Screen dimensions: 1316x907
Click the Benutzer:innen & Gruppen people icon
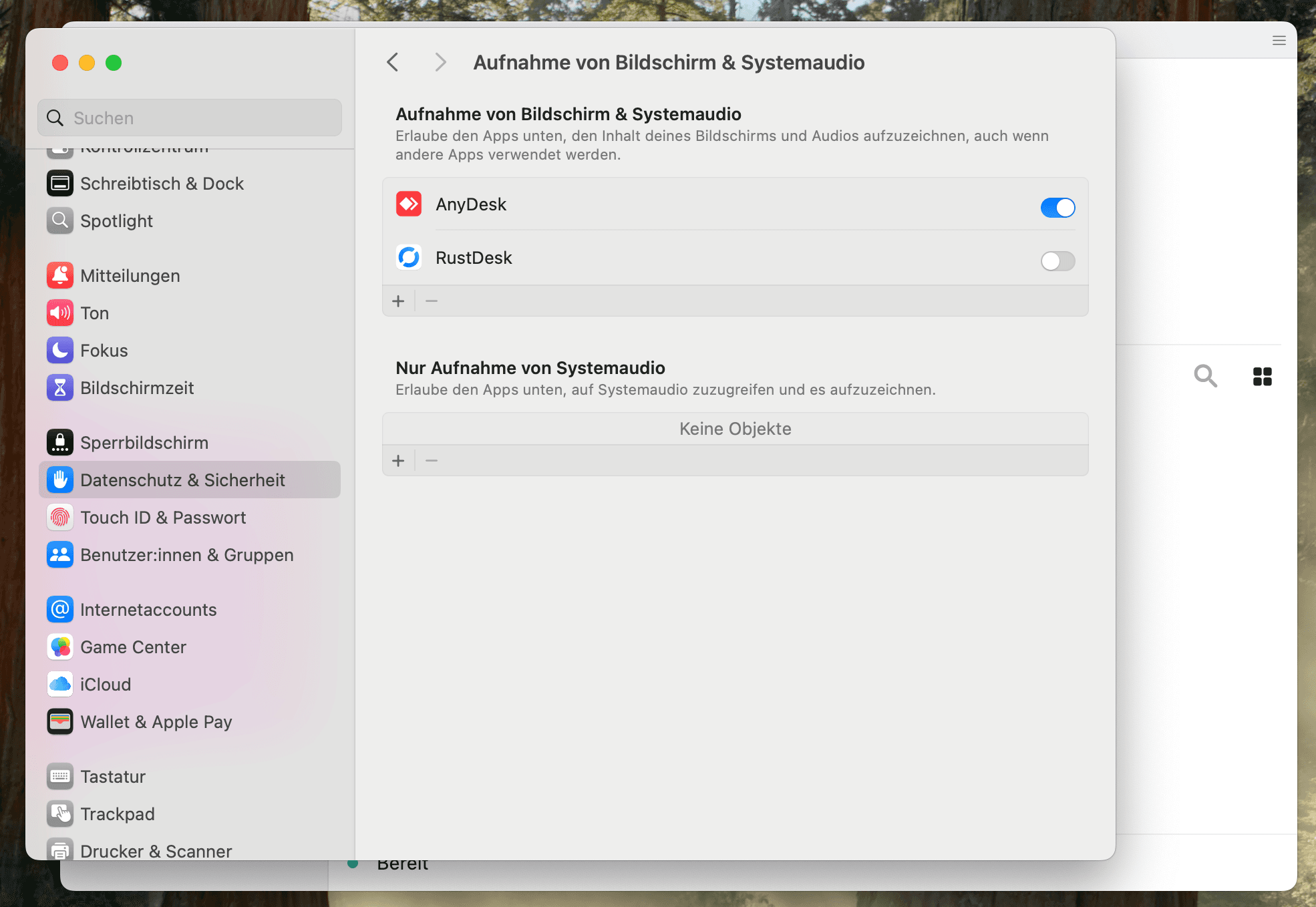60,554
